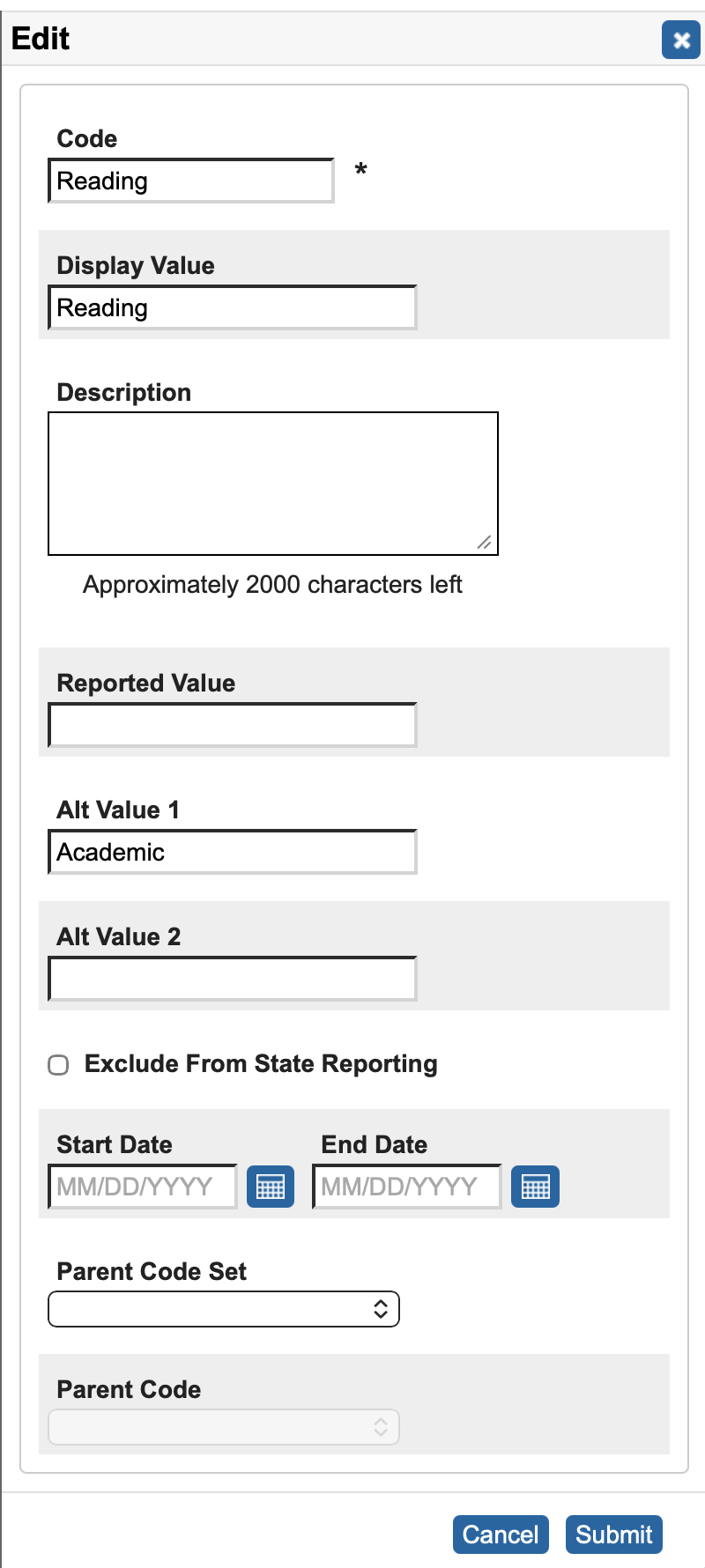Open the End Date calendar picker
The image size is (705, 1568).
pyautogui.click(x=535, y=1187)
